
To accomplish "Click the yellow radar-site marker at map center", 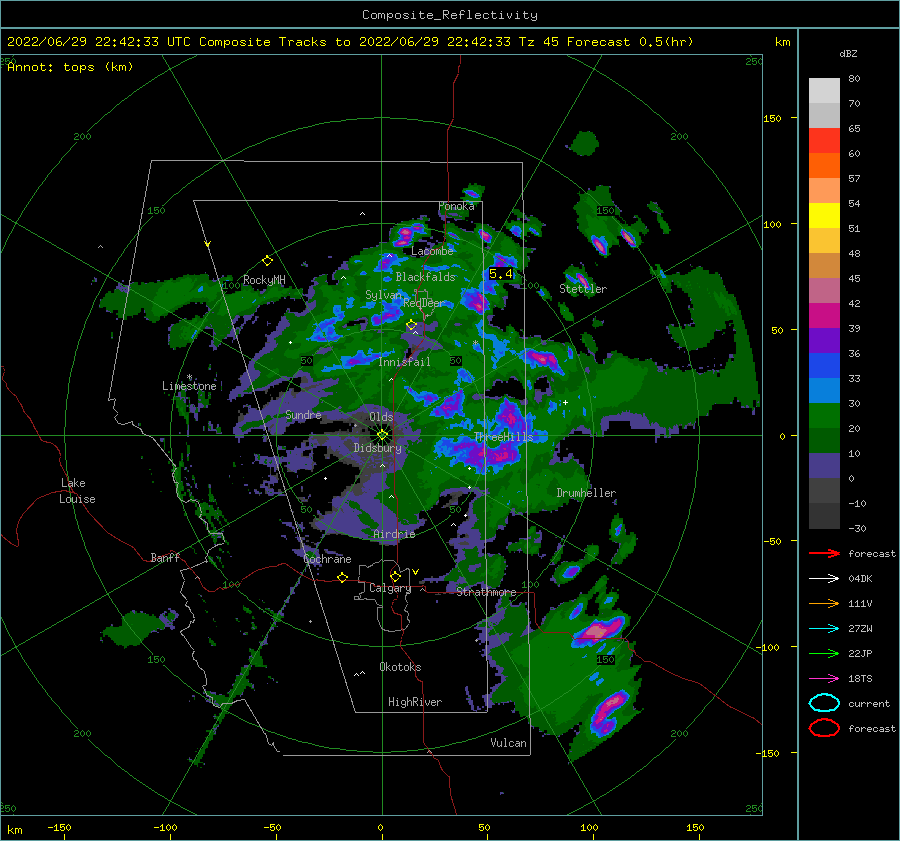I will tap(382, 435).
